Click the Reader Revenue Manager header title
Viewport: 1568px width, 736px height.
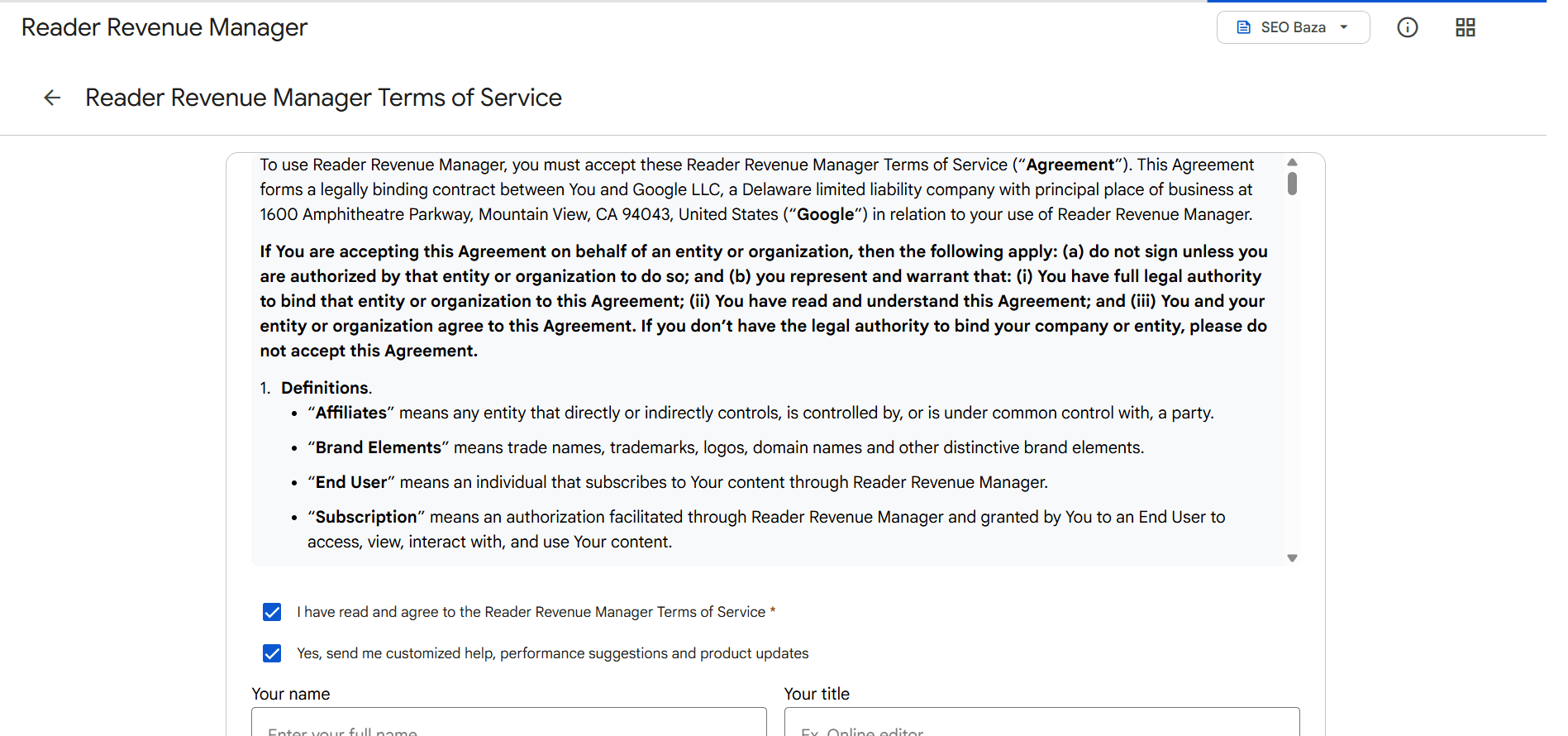[x=164, y=27]
